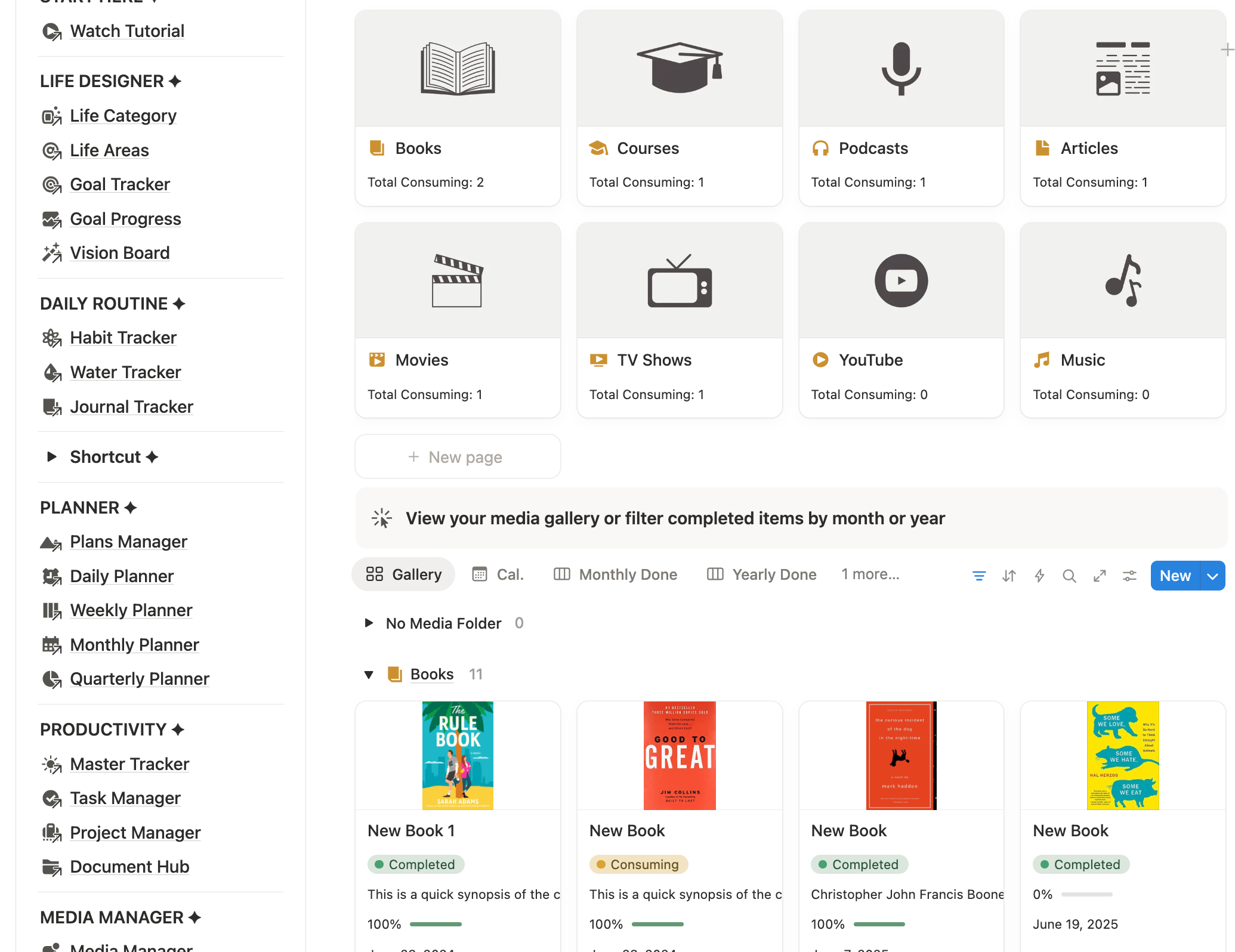Switch to the Monthly Done tab
1235x952 pixels.
point(616,574)
